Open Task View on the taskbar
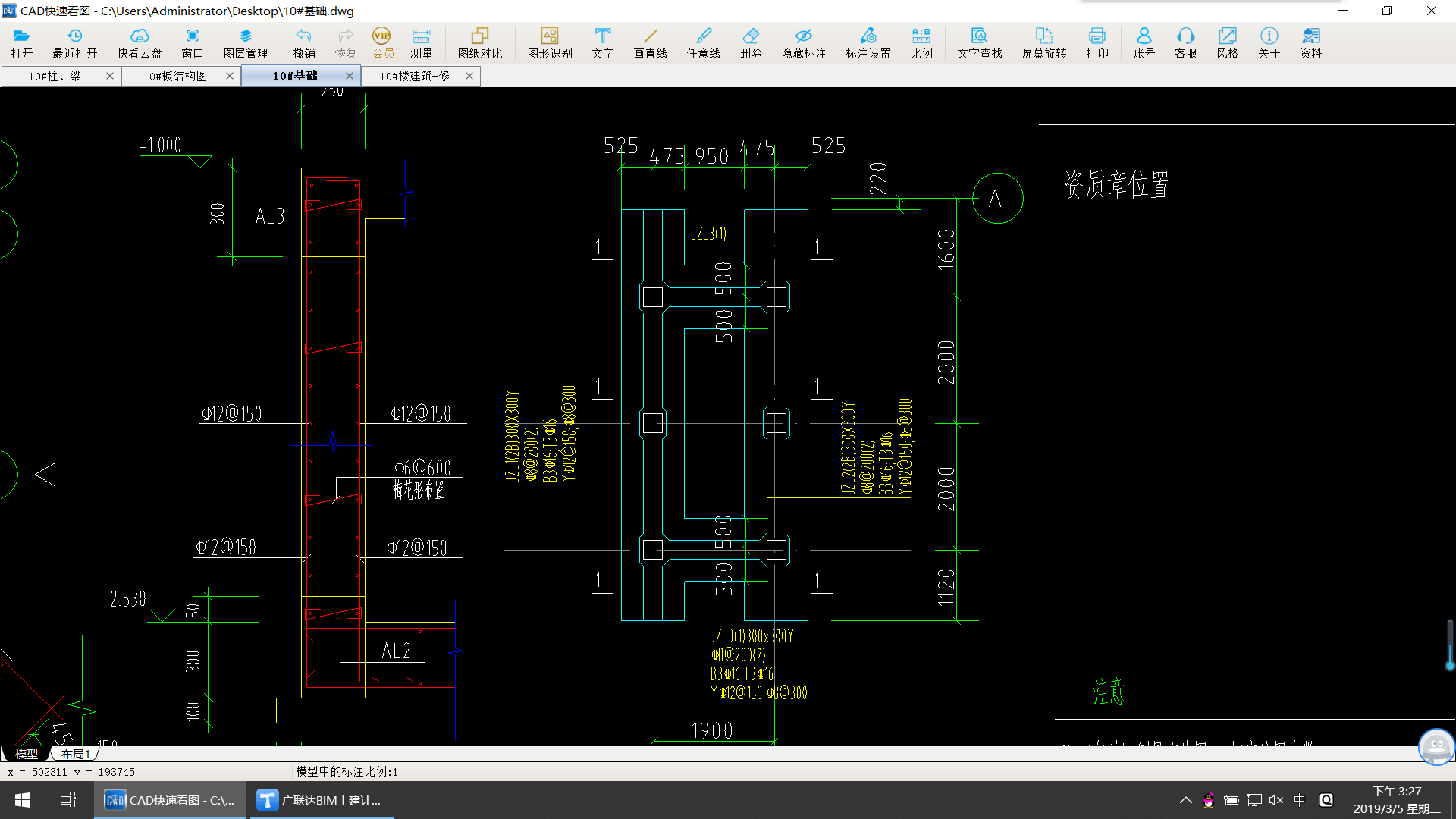 [68, 800]
